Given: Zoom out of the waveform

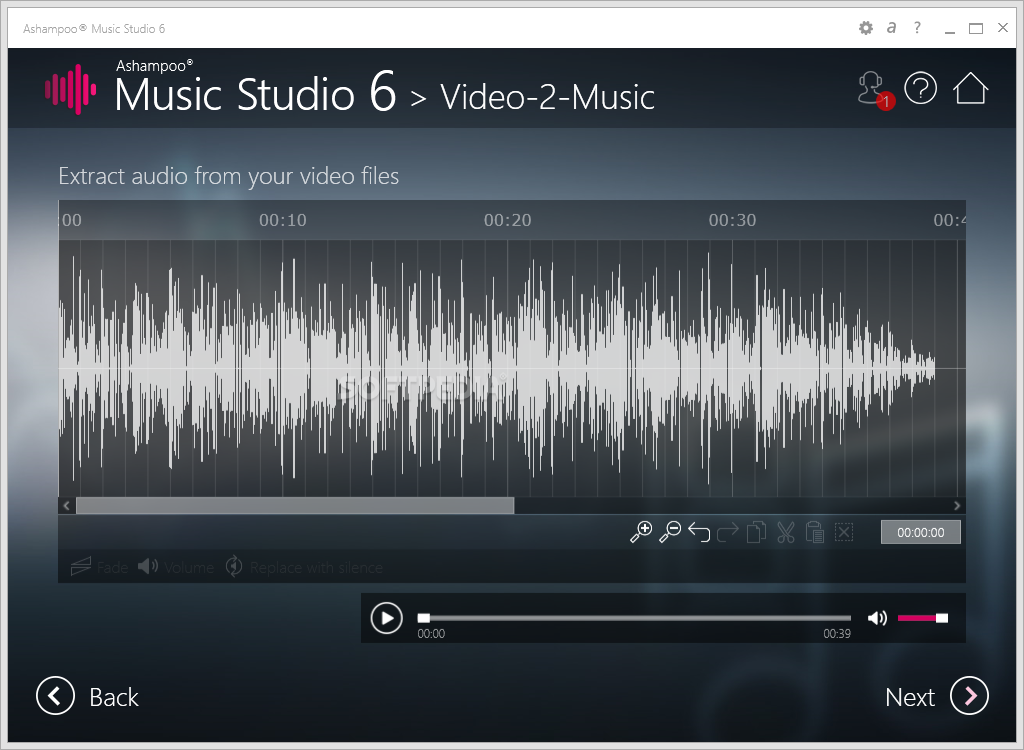Looking at the screenshot, I should tap(669, 532).
